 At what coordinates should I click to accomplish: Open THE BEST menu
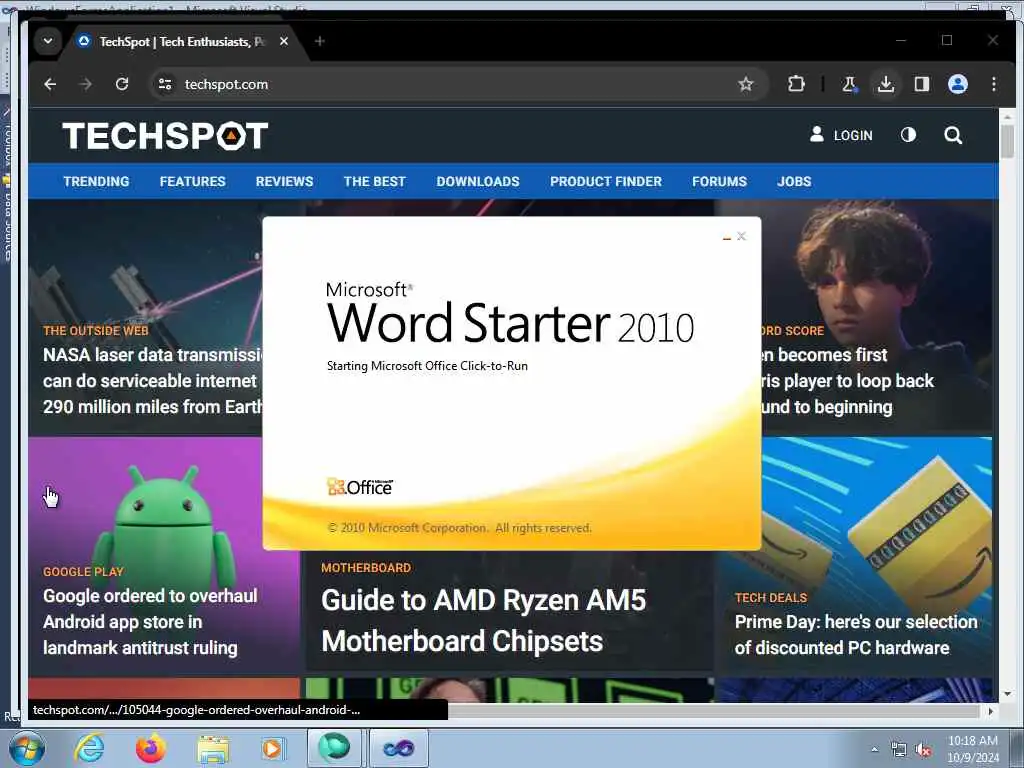(x=375, y=182)
